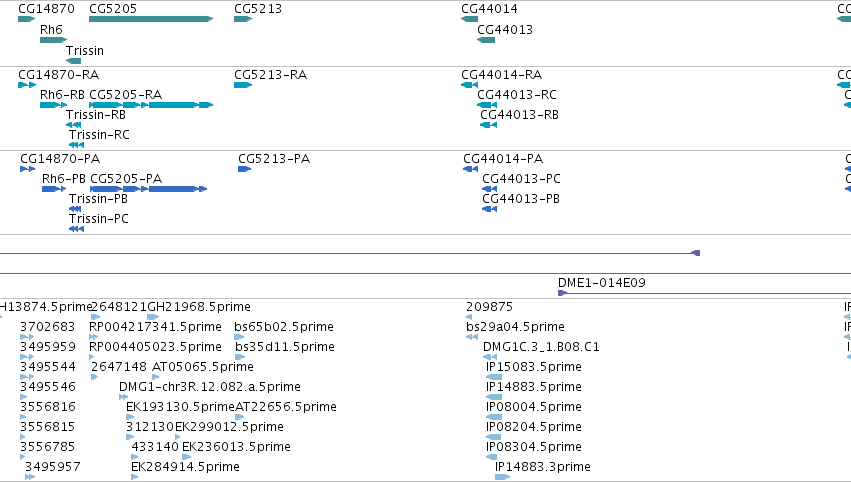Select the 3556816 feature label
851x482 pixels.
click(x=48, y=407)
